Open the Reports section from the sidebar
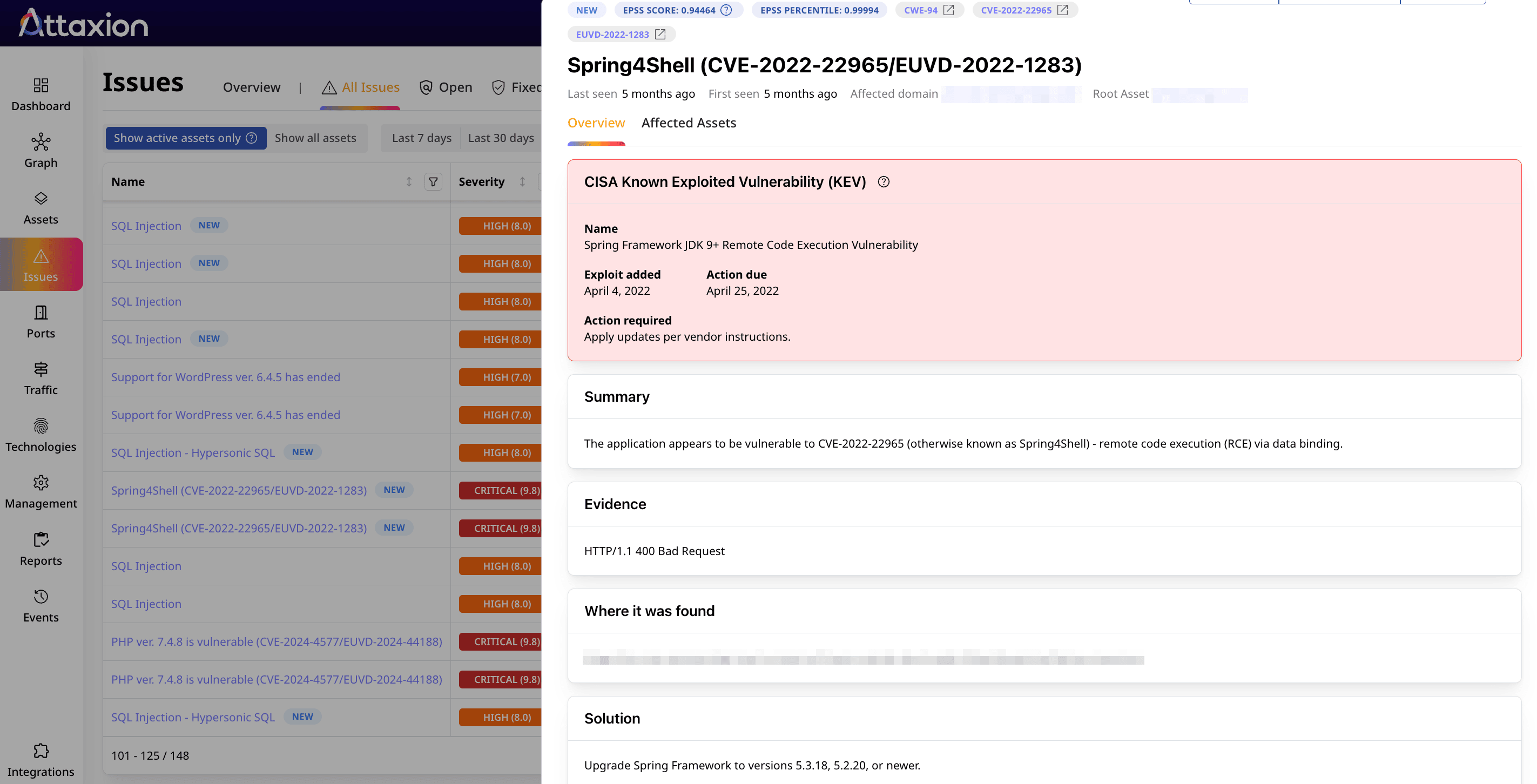 (41, 549)
